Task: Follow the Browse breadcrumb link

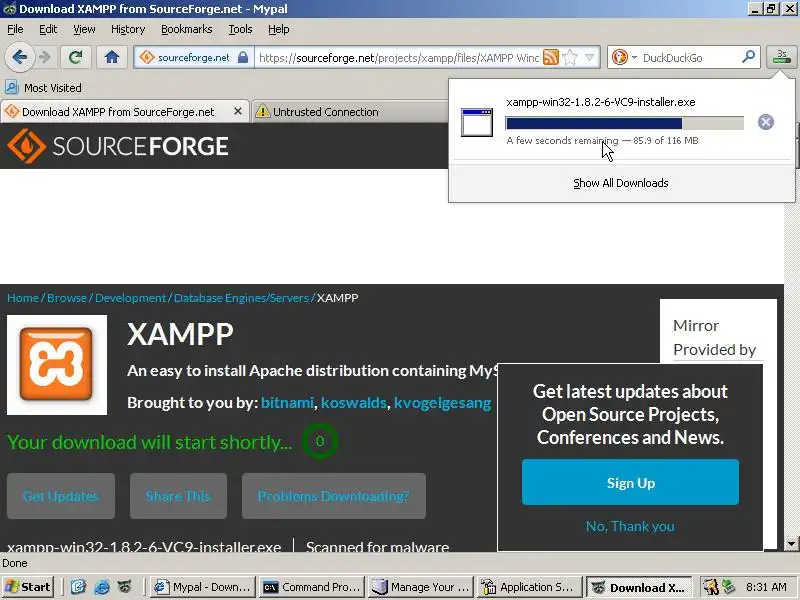Action: coord(67,298)
